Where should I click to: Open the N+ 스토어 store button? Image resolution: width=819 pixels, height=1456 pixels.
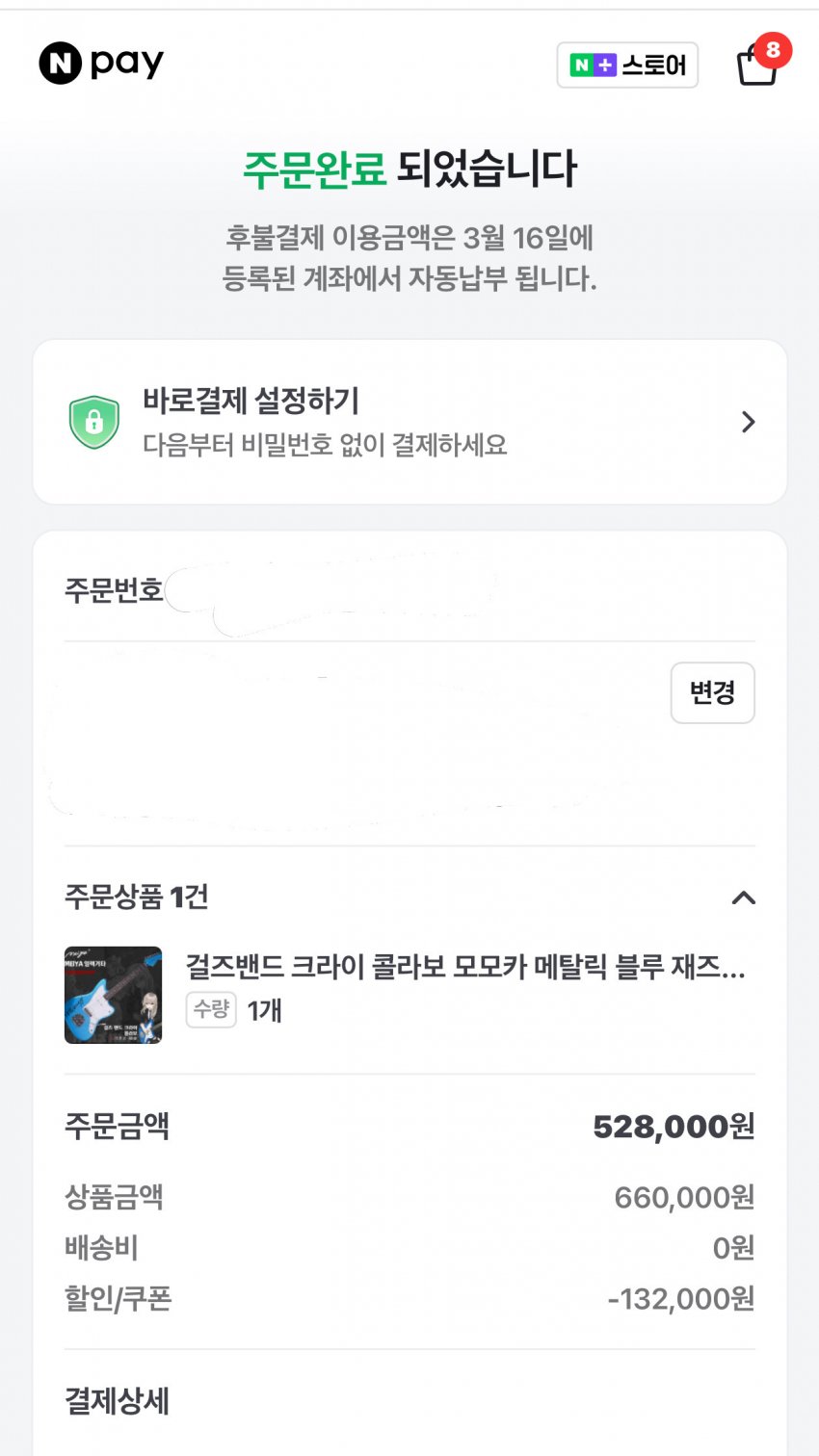click(627, 65)
